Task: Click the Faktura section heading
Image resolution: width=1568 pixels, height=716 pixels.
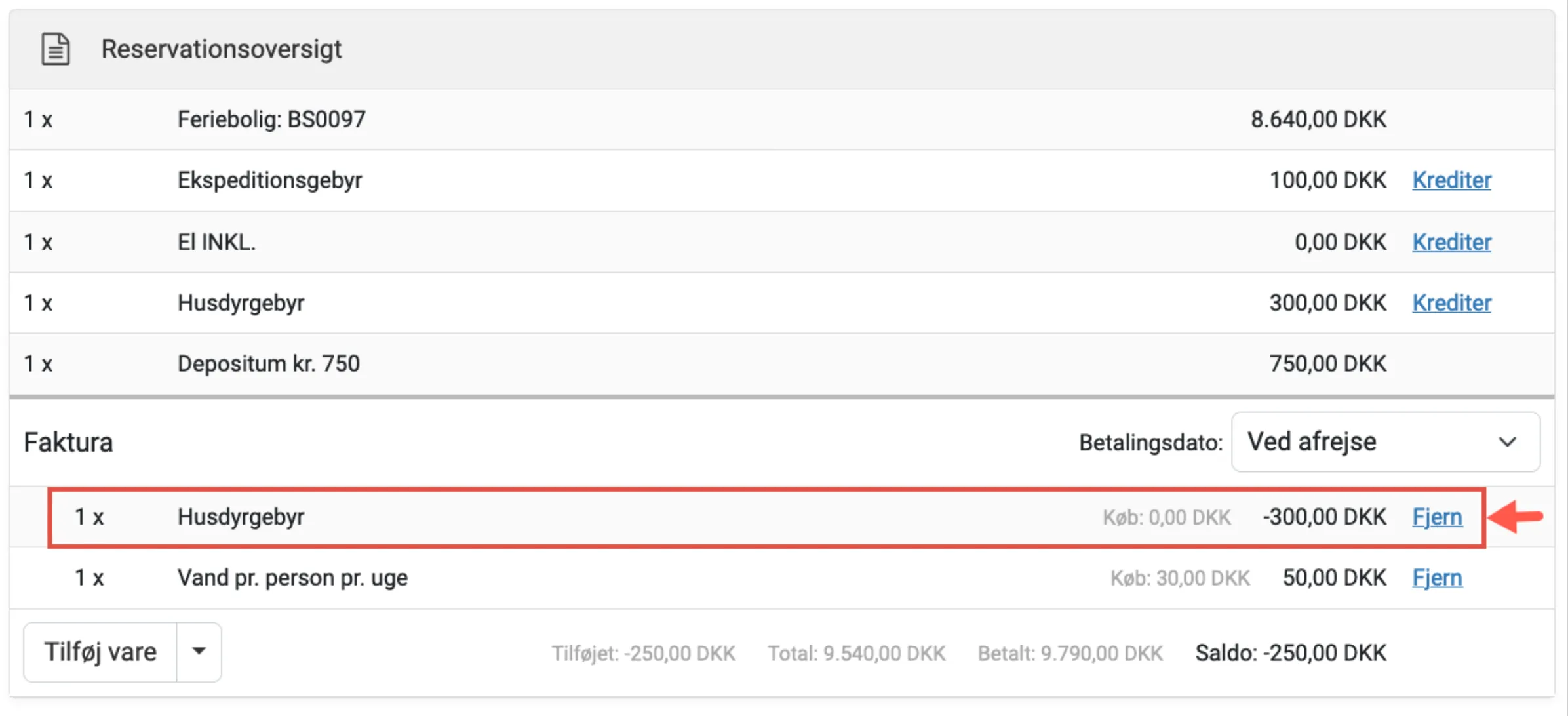Action: [x=68, y=443]
